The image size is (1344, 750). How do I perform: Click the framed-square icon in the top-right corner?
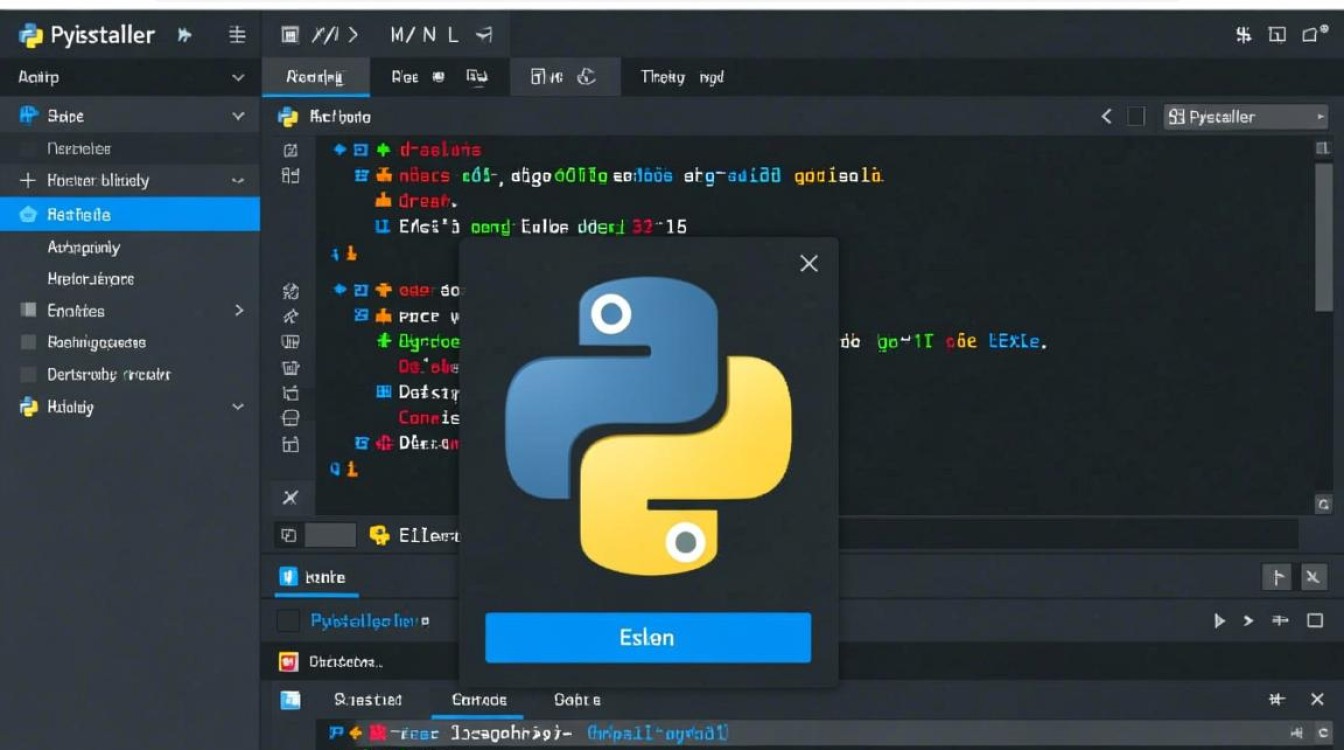click(1277, 35)
